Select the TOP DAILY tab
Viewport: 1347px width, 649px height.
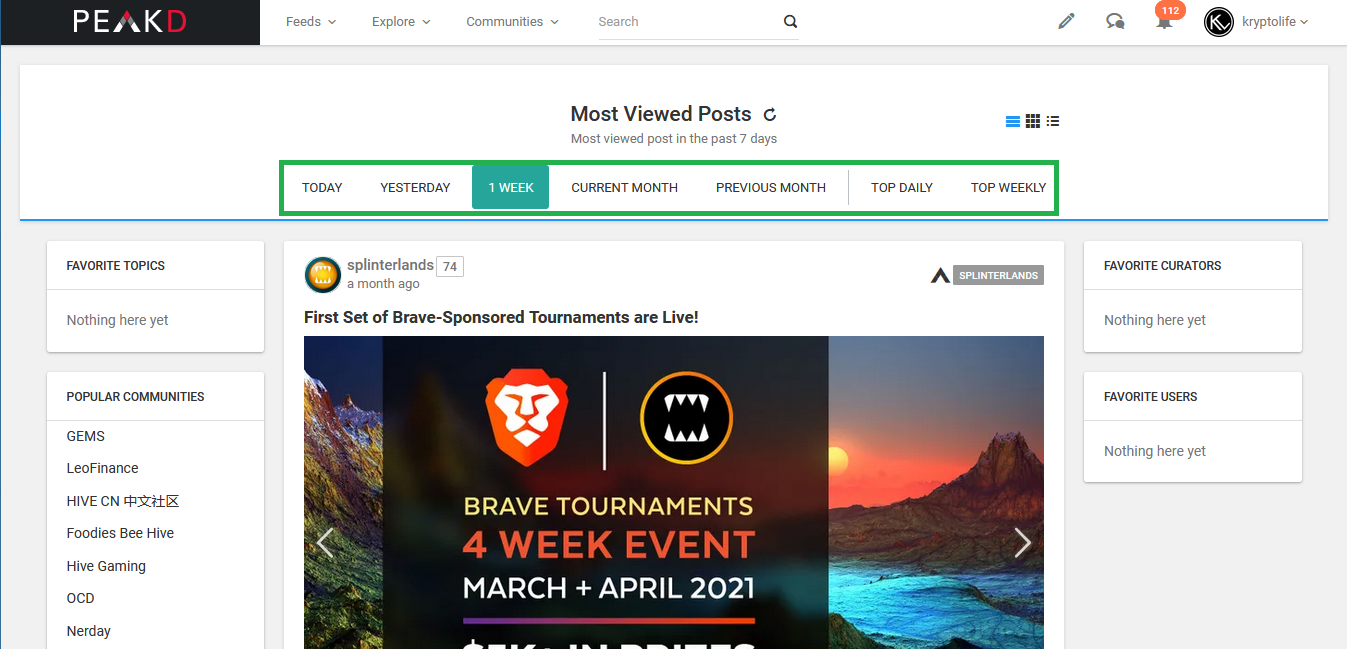[902, 187]
